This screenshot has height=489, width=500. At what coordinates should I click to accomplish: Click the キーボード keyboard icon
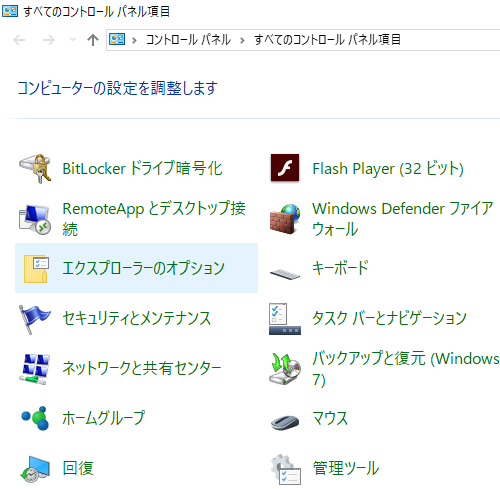point(285,274)
